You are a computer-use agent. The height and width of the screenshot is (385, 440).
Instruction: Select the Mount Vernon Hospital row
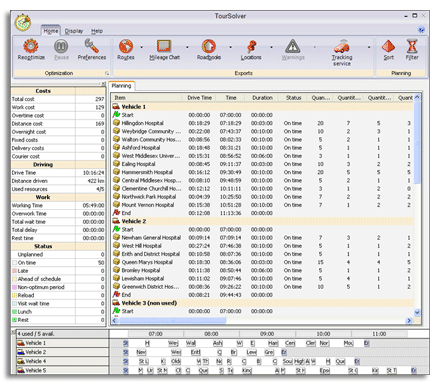click(262, 205)
